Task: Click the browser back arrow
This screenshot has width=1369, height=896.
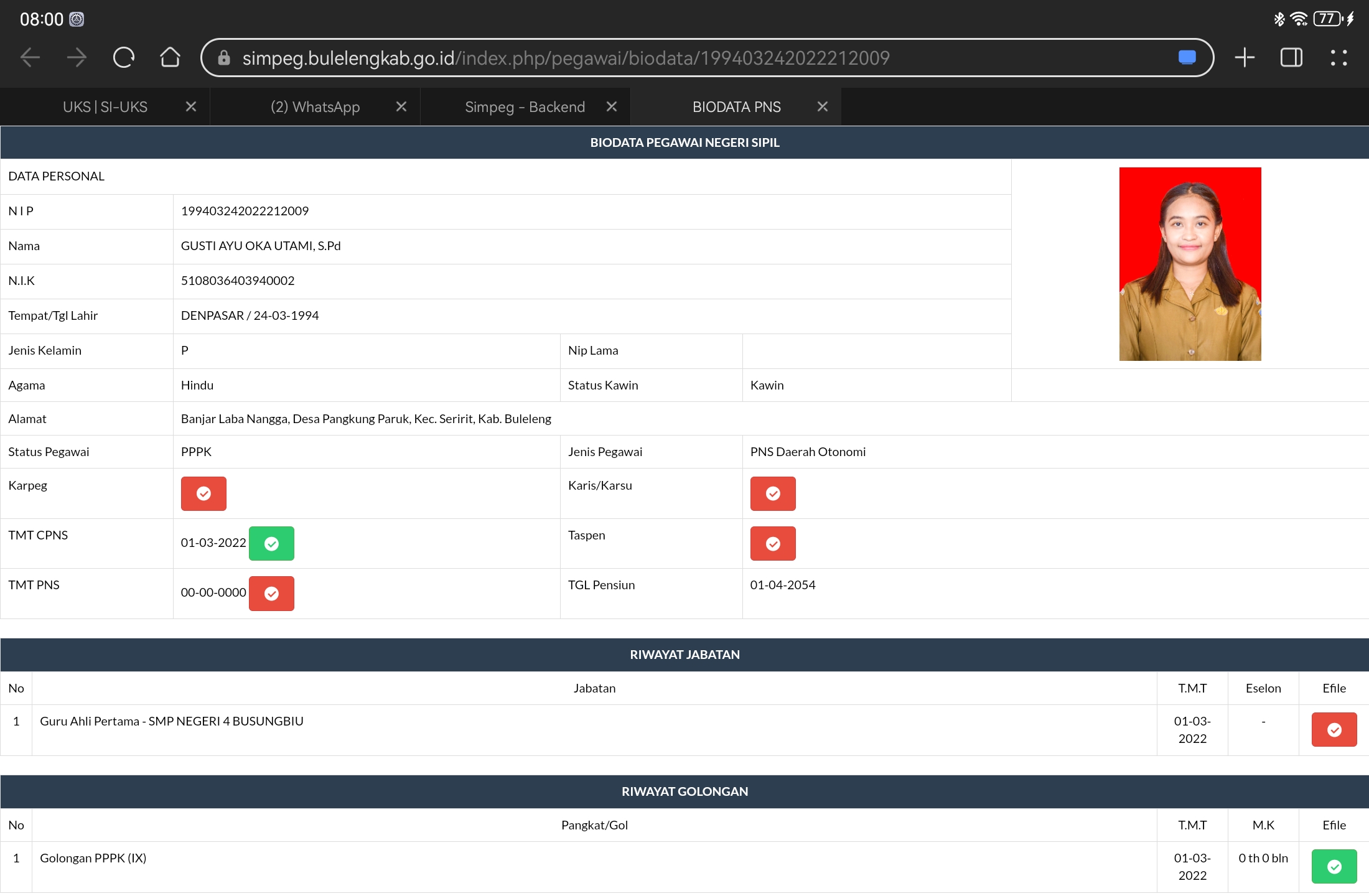Action: [x=30, y=58]
